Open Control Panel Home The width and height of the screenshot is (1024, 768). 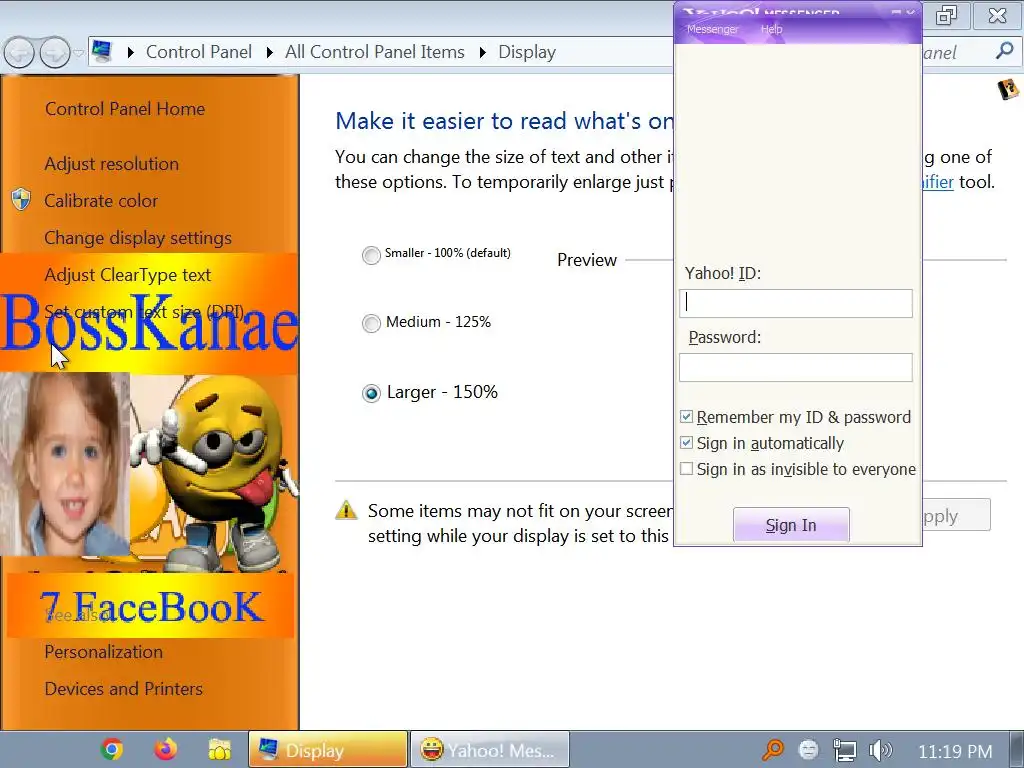click(x=125, y=108)
